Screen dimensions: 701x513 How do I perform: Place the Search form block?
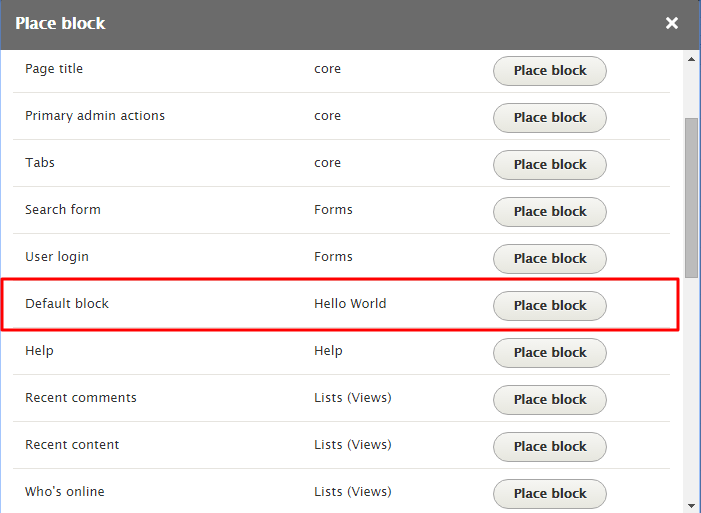click(x=550, y=212)
